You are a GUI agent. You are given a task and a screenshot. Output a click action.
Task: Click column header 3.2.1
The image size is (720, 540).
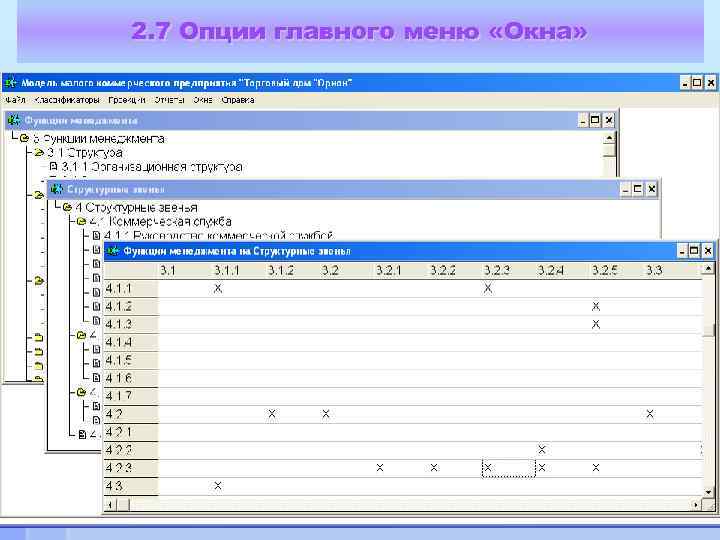tap(388, 270)
